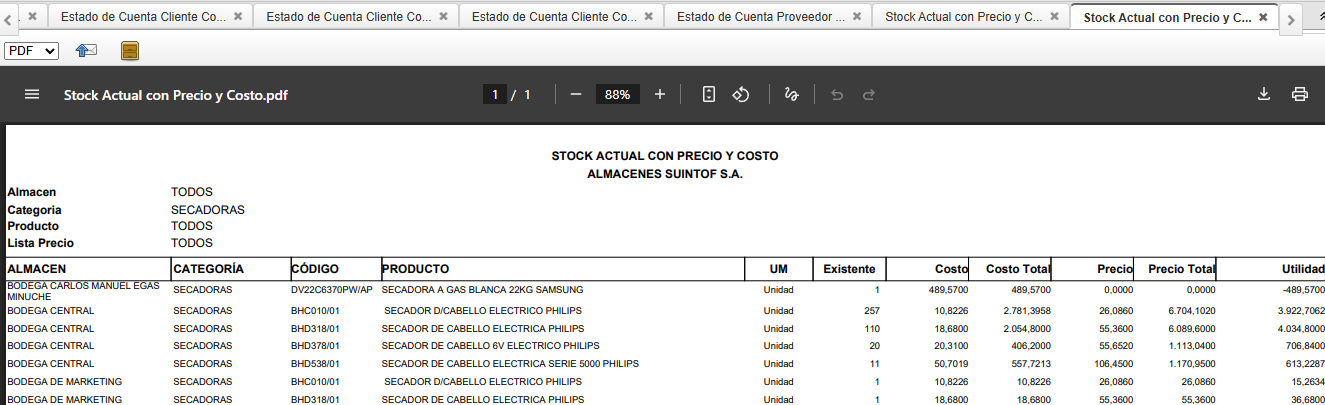This screenshot has height=405, width=1325.
Task: Switch to Estado de Cuenta Proveedor tab
Action: tap(759, 17)
